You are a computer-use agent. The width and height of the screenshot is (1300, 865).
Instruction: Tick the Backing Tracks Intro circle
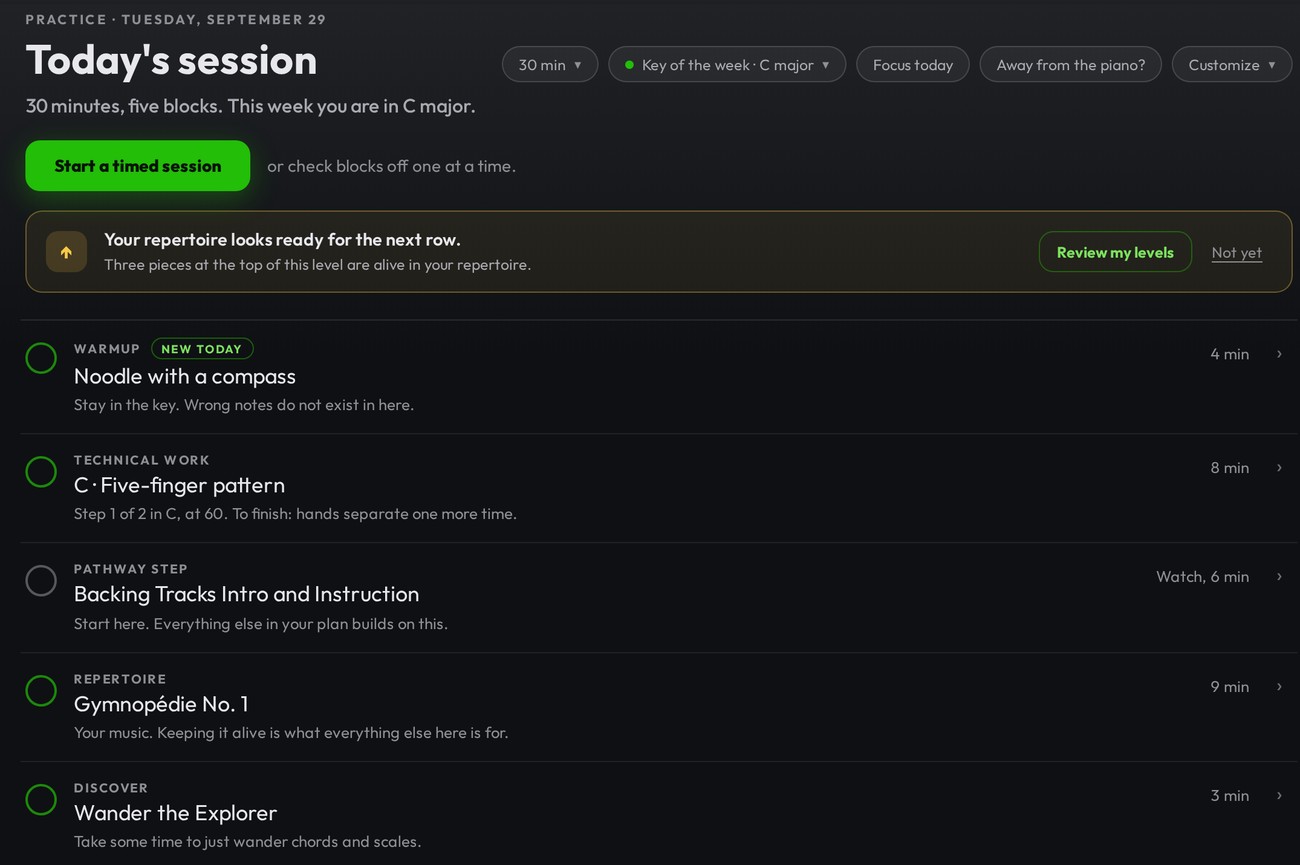(x=41, y=581)
